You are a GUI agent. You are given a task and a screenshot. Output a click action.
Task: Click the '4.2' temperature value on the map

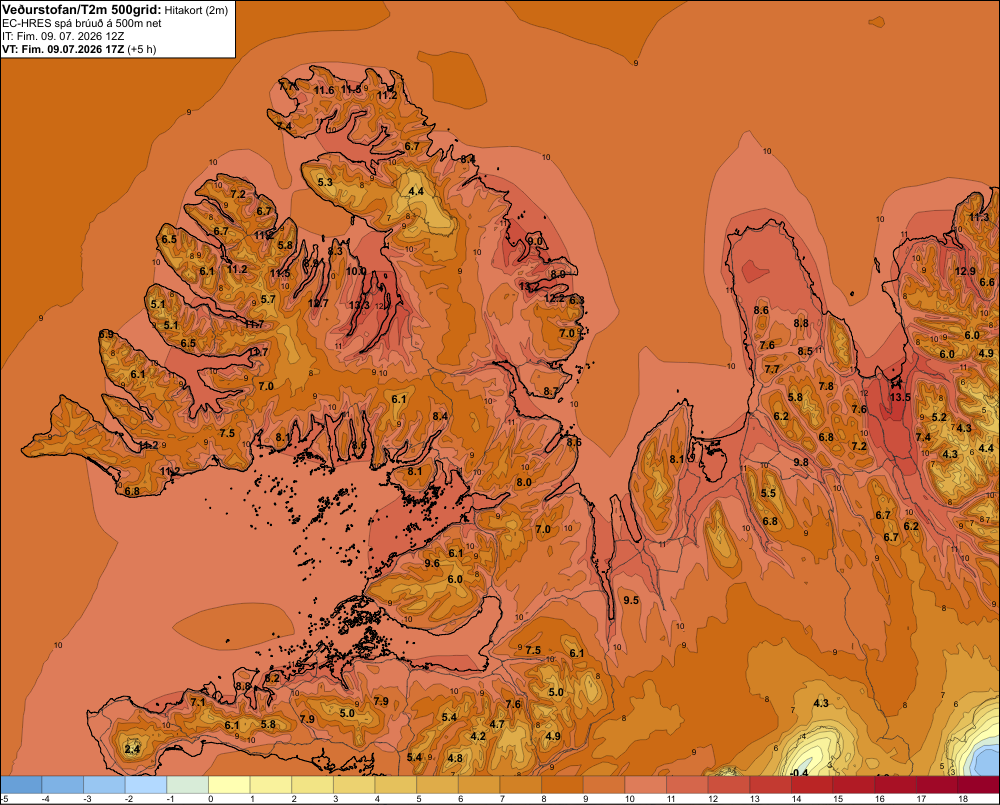click(478, 736)
